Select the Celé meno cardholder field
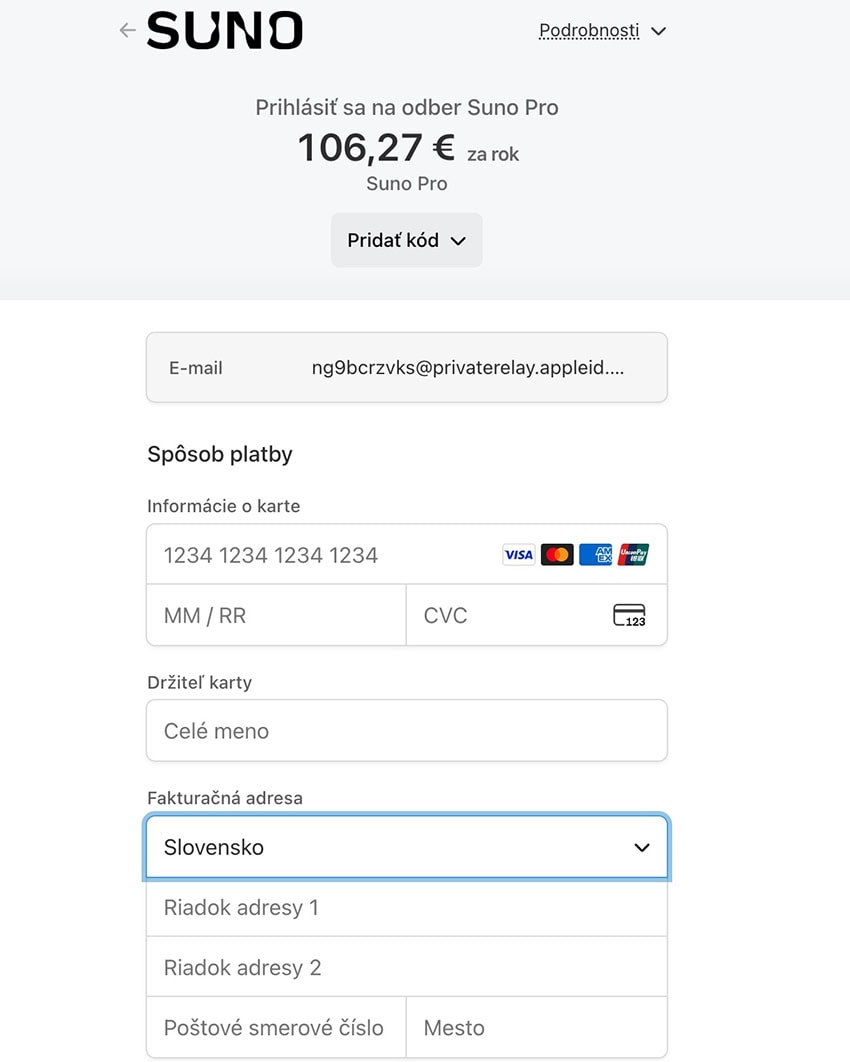This screenshot has width=850, height=1062. pos(406,731)
